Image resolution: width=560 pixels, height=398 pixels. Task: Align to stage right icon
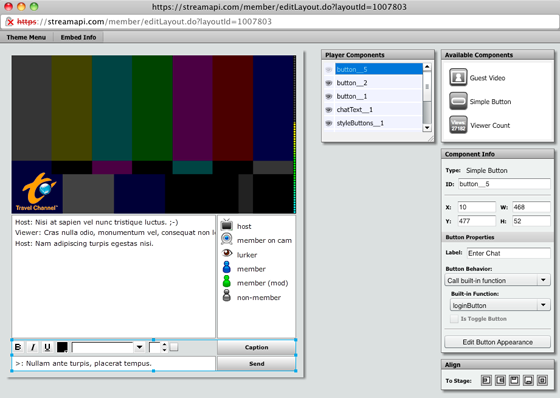500,380
